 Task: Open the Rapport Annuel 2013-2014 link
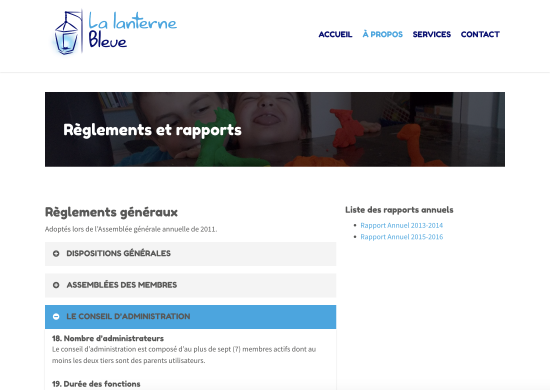[402, 225]
